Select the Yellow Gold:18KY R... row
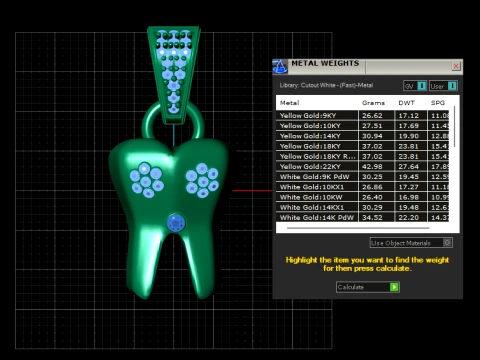The image size is (480, 360). [362, 156]
